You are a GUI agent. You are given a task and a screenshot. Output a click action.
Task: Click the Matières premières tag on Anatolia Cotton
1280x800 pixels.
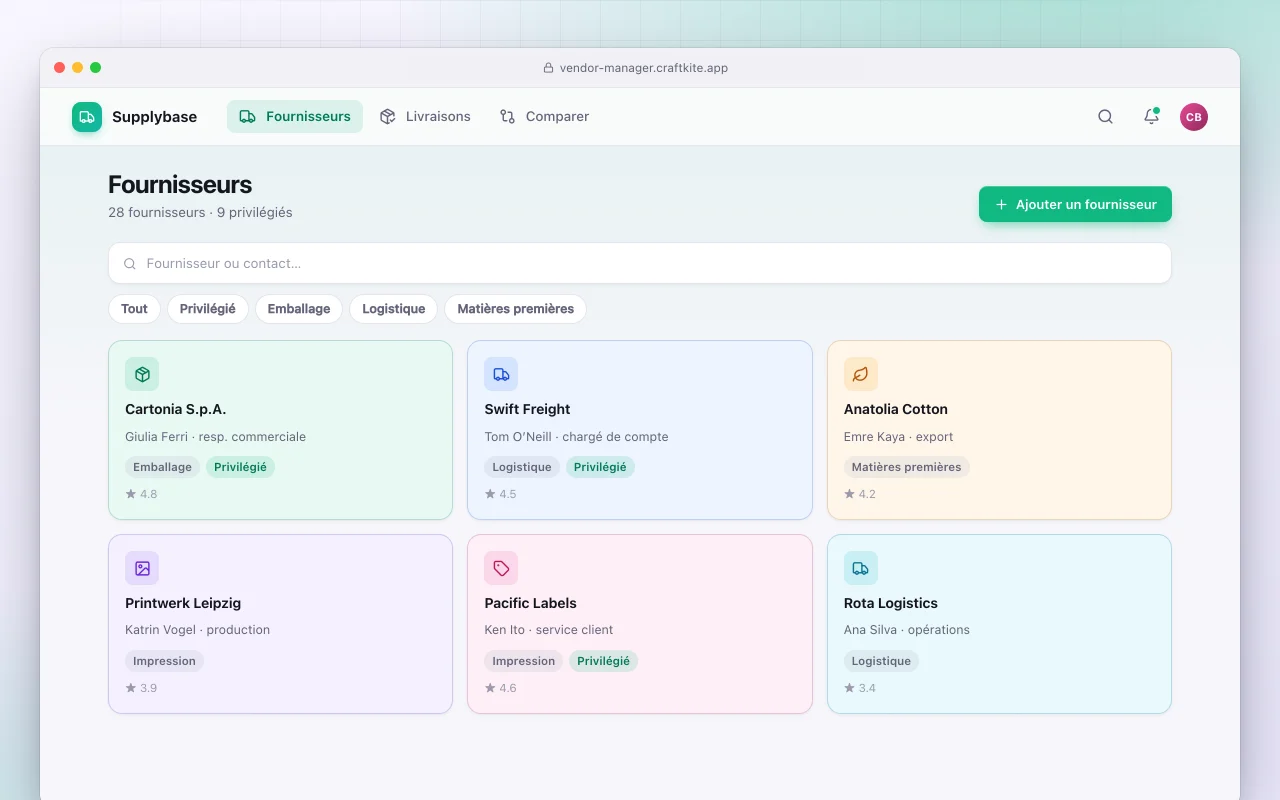click(x=906, y=467)
